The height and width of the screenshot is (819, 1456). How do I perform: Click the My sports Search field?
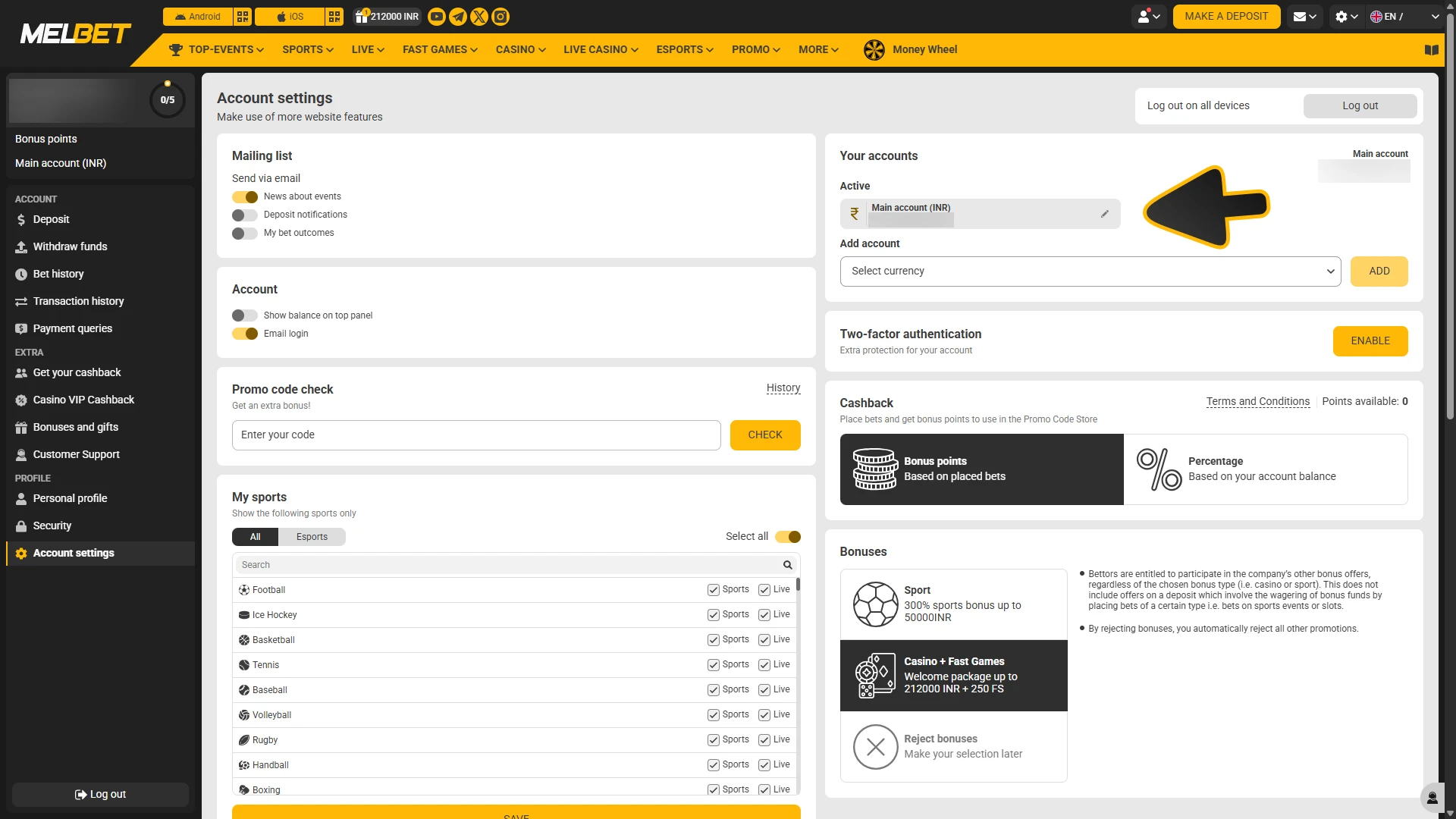point(516,565)
